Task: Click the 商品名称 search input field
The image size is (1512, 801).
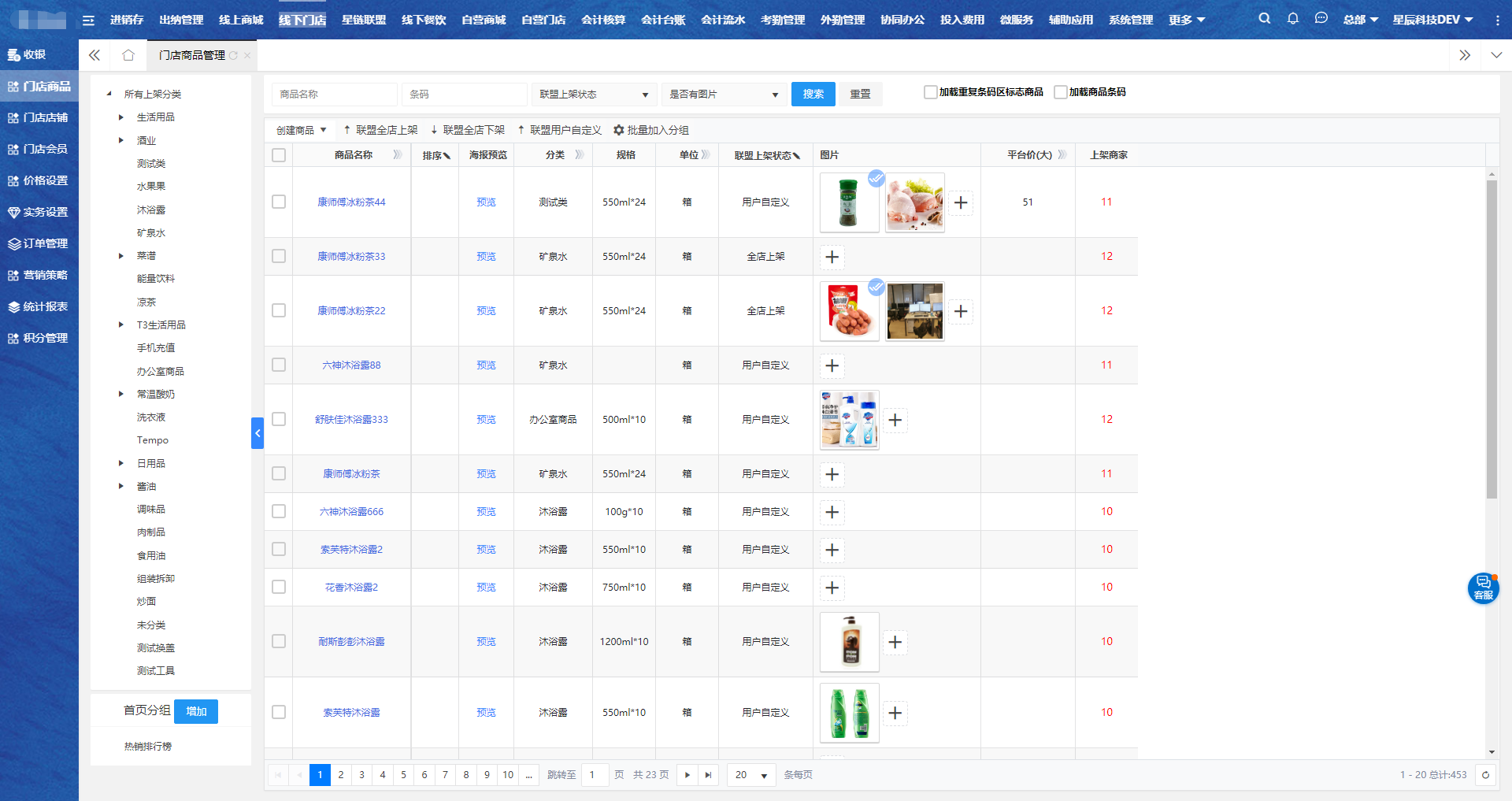Action: tap(335, 95)
